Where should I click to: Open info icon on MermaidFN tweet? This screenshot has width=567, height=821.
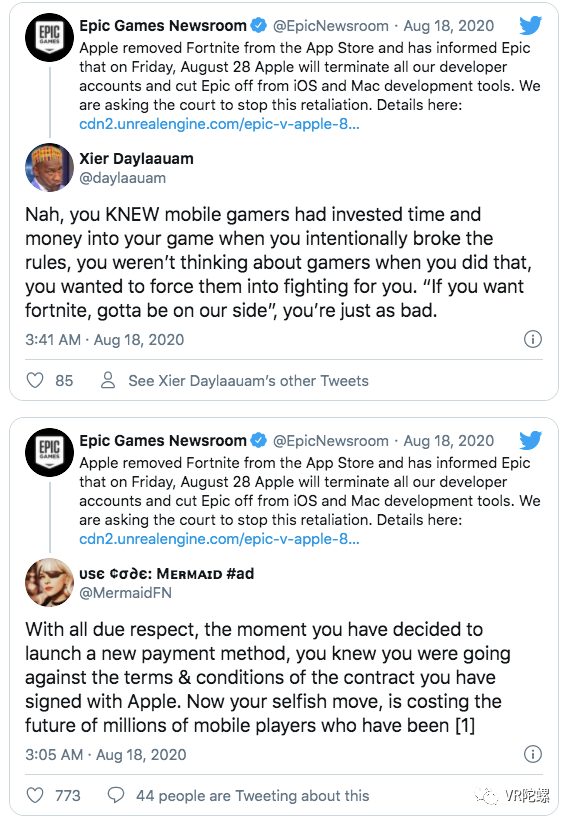[x=532, y=754]
